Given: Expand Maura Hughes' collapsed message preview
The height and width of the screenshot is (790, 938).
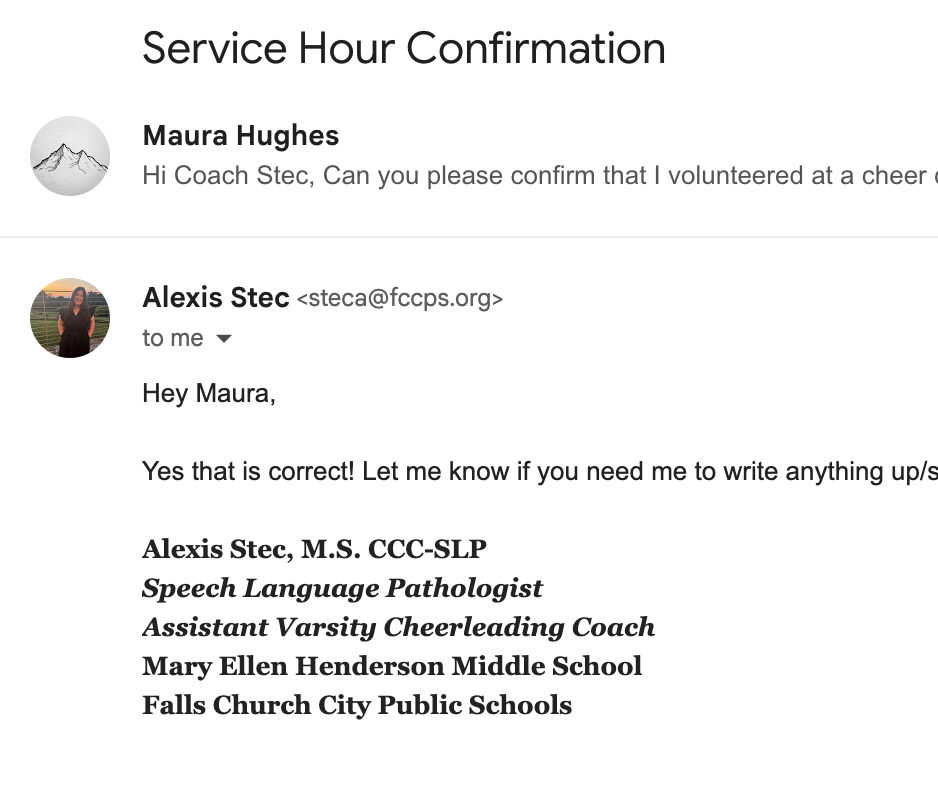Looking at the screenshot, I should pos(540,176).
